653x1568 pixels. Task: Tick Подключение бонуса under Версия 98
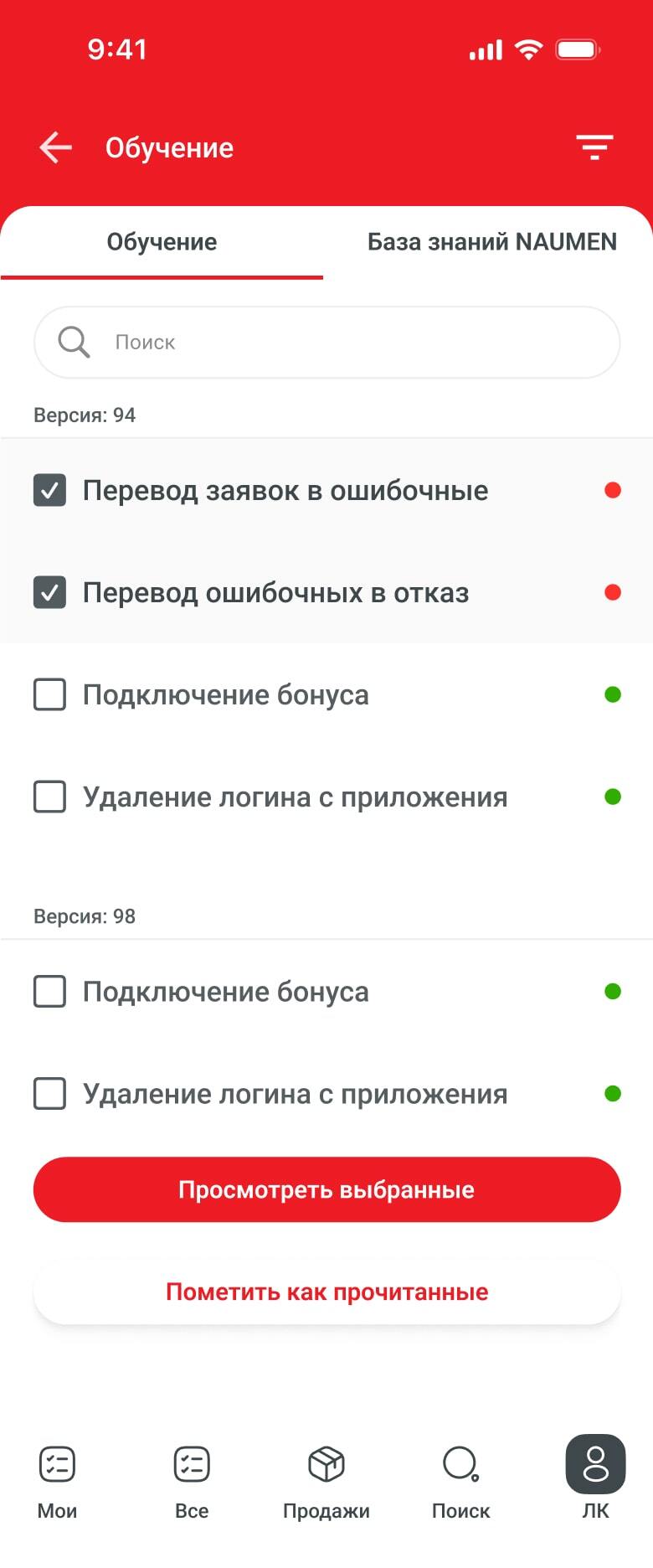pos(50,992)
